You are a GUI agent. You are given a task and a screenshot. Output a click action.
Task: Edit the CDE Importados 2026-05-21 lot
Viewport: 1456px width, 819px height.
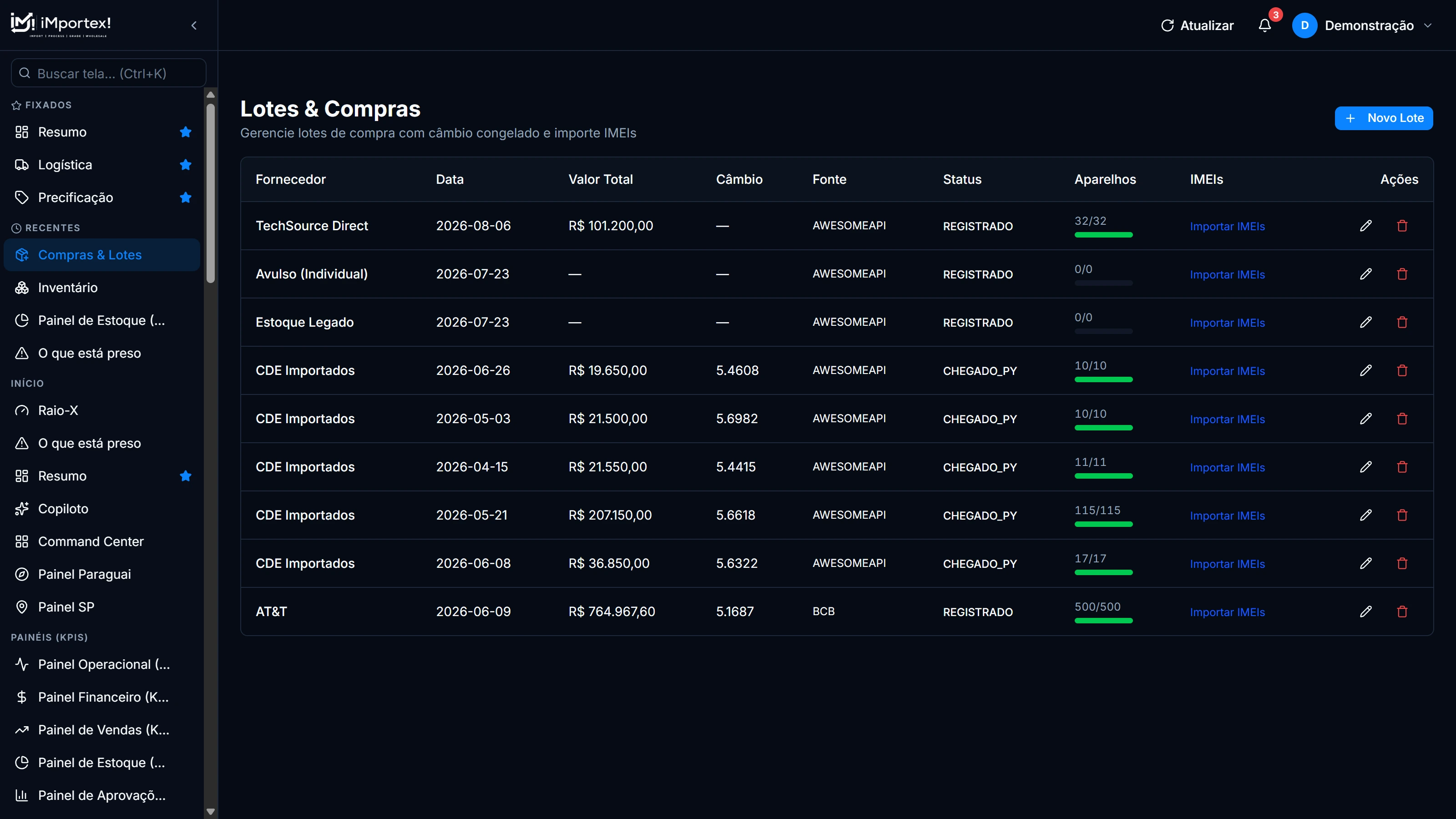1365,515
